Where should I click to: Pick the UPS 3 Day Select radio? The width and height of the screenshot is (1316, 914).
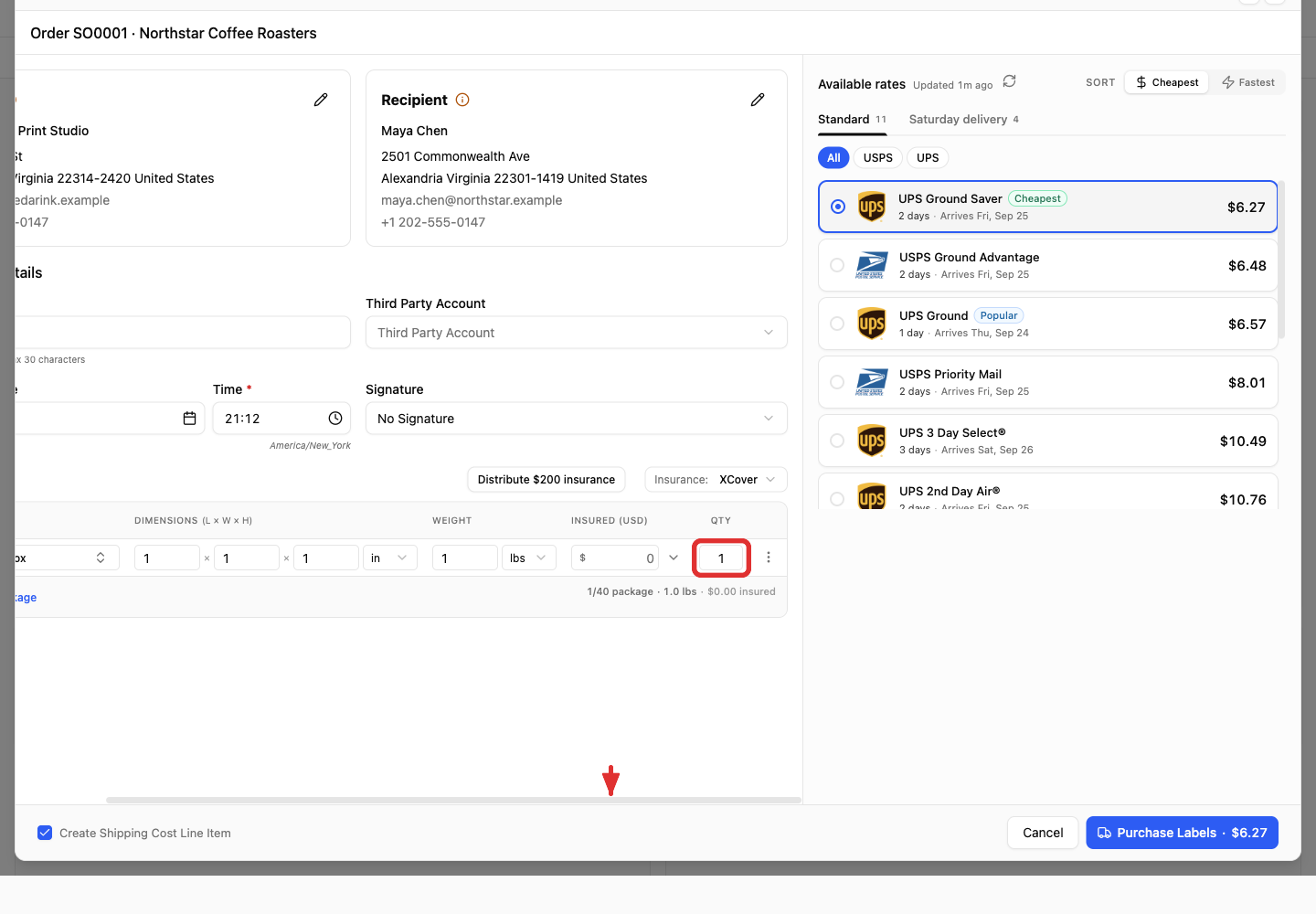[x=837, y=441]
